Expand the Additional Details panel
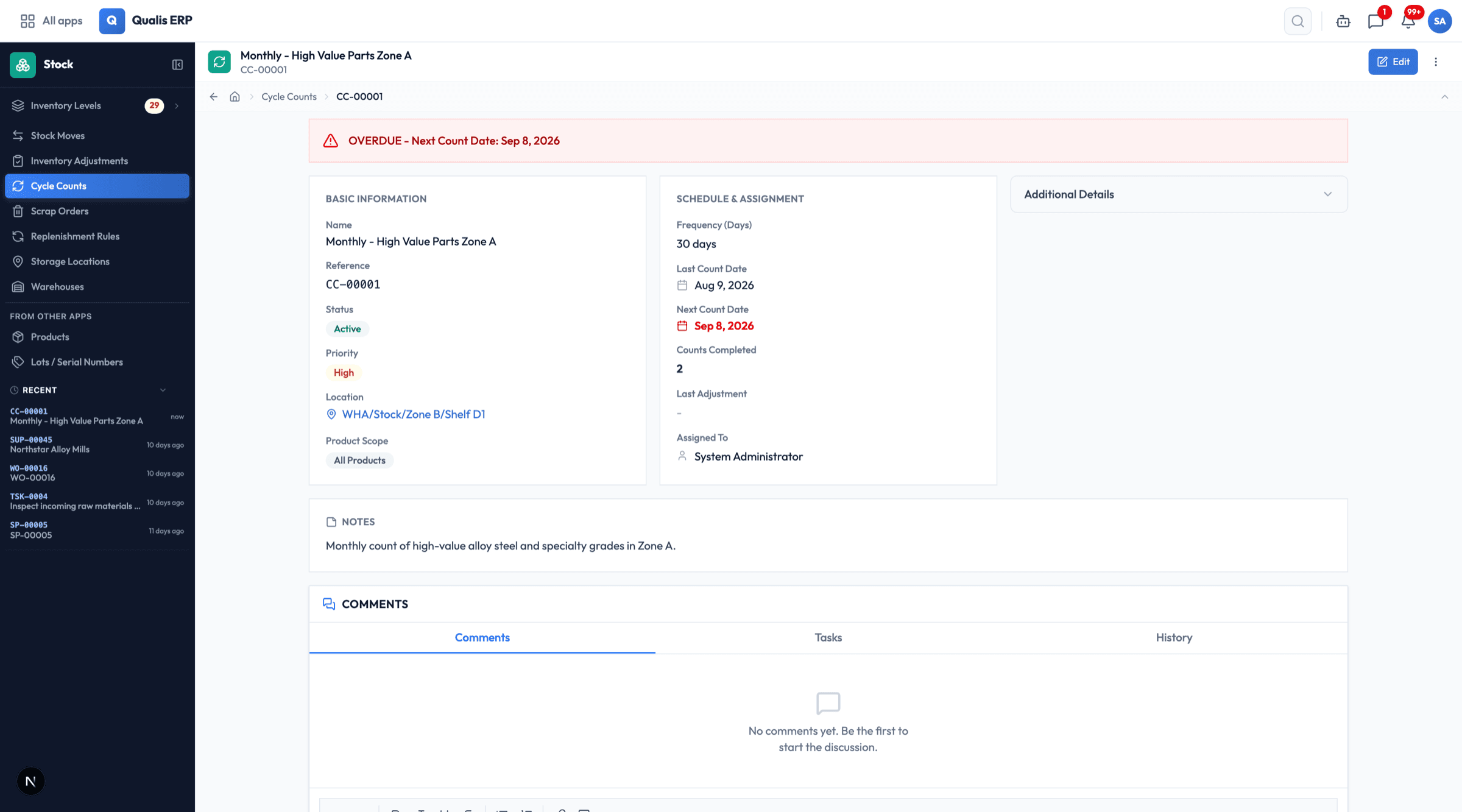The height and width of the screenshot is (812, 1462). pos(1179,194)
